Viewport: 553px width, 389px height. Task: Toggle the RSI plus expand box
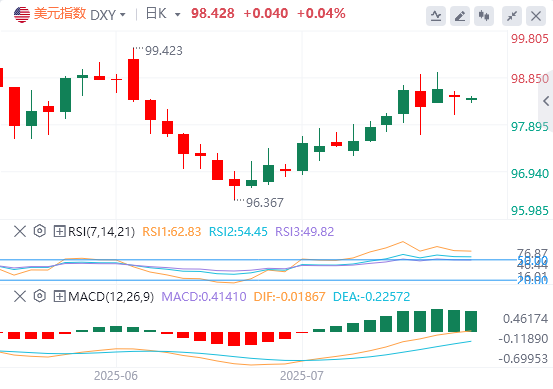point(59,231)
